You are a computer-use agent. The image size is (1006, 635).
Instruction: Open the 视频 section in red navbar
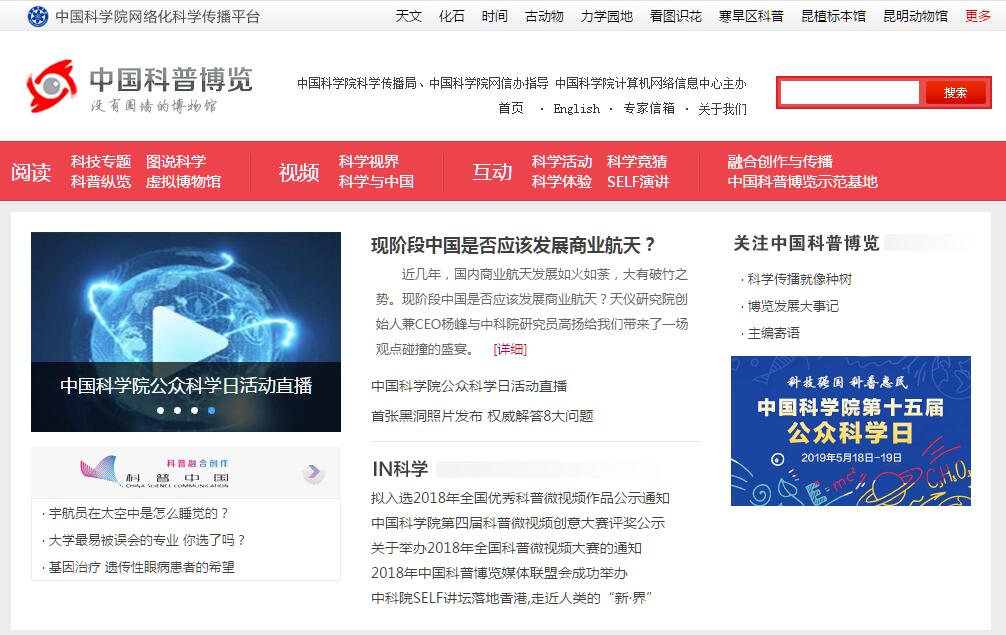[299, 172]
